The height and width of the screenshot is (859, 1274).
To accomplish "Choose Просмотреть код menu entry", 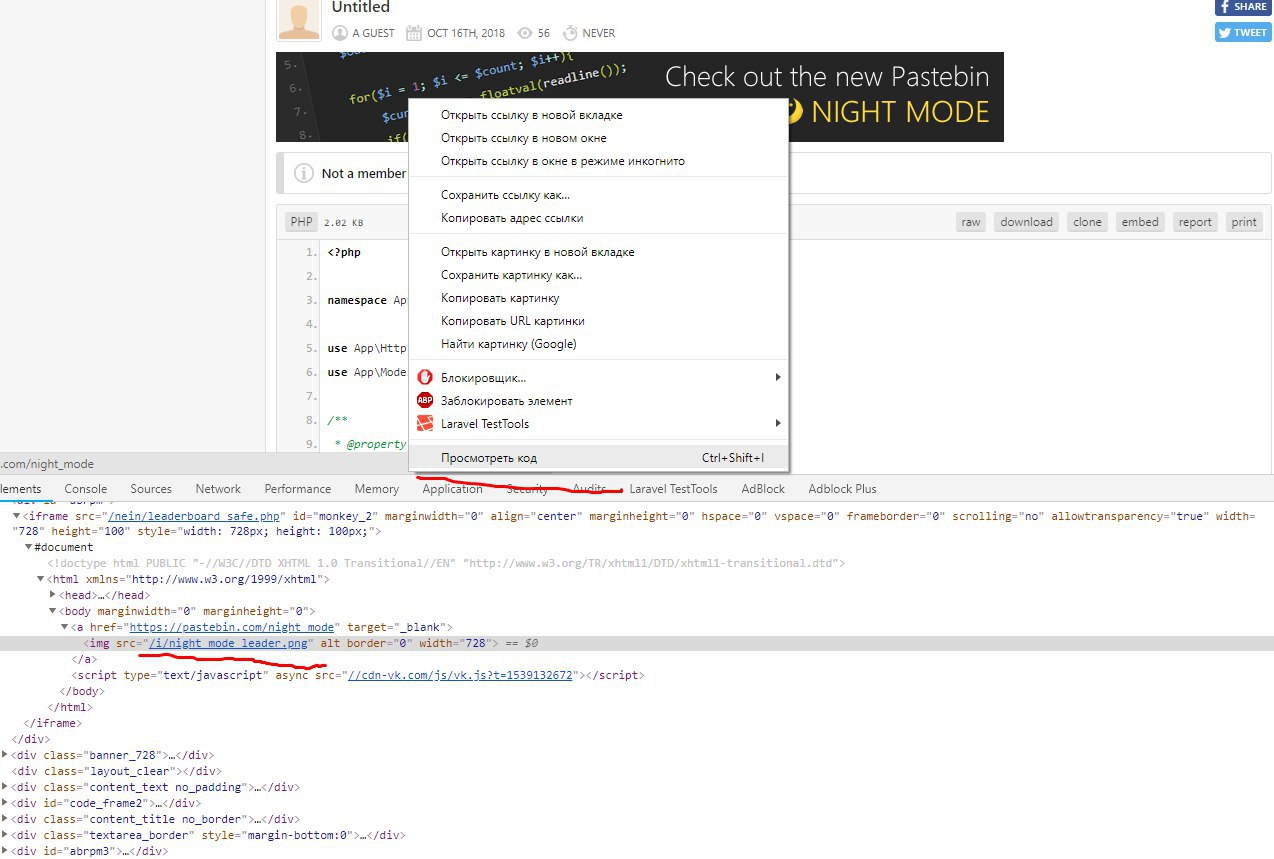I will pos(599,458).
